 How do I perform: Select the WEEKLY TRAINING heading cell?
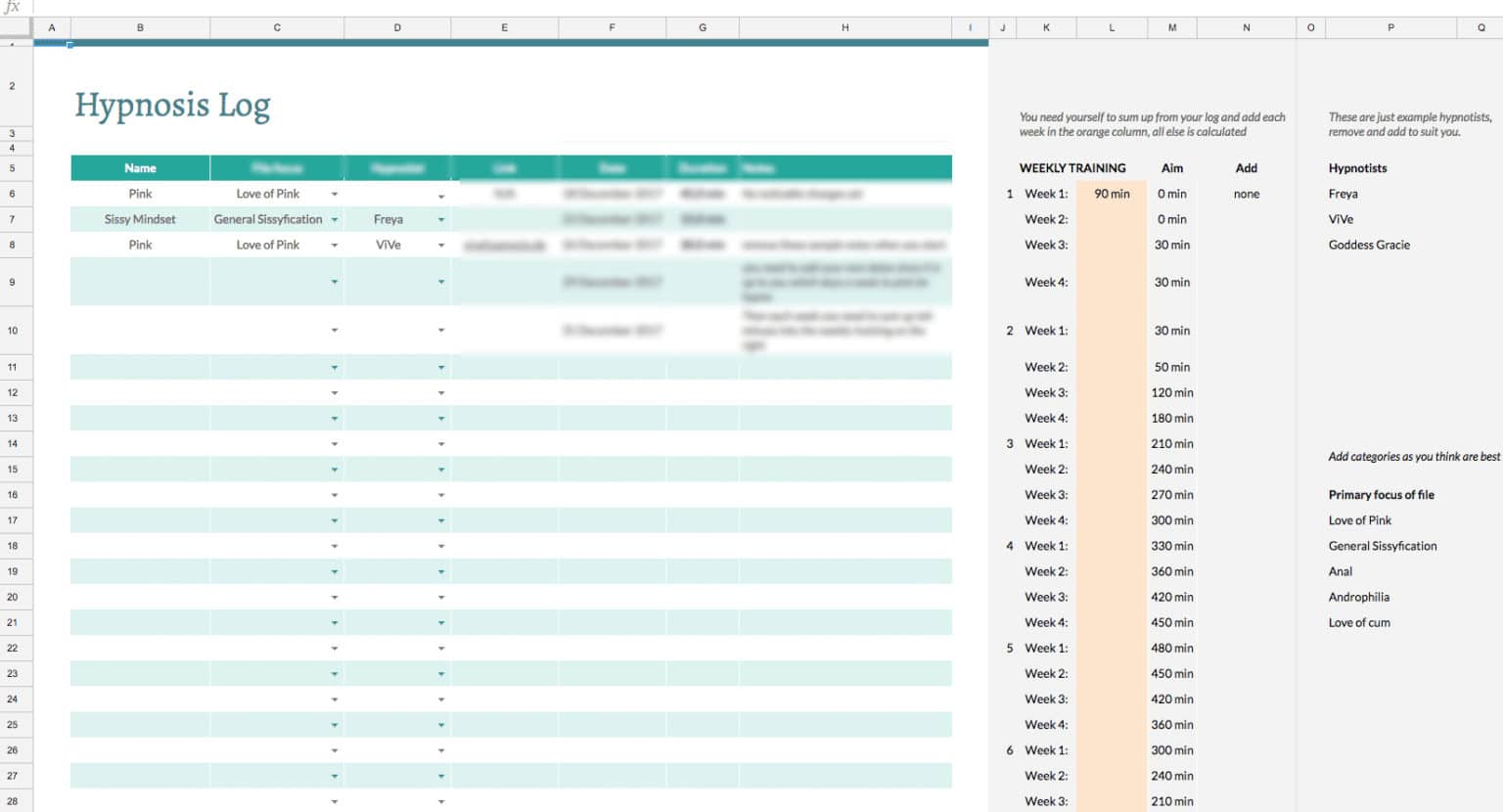pos(1071,168)
